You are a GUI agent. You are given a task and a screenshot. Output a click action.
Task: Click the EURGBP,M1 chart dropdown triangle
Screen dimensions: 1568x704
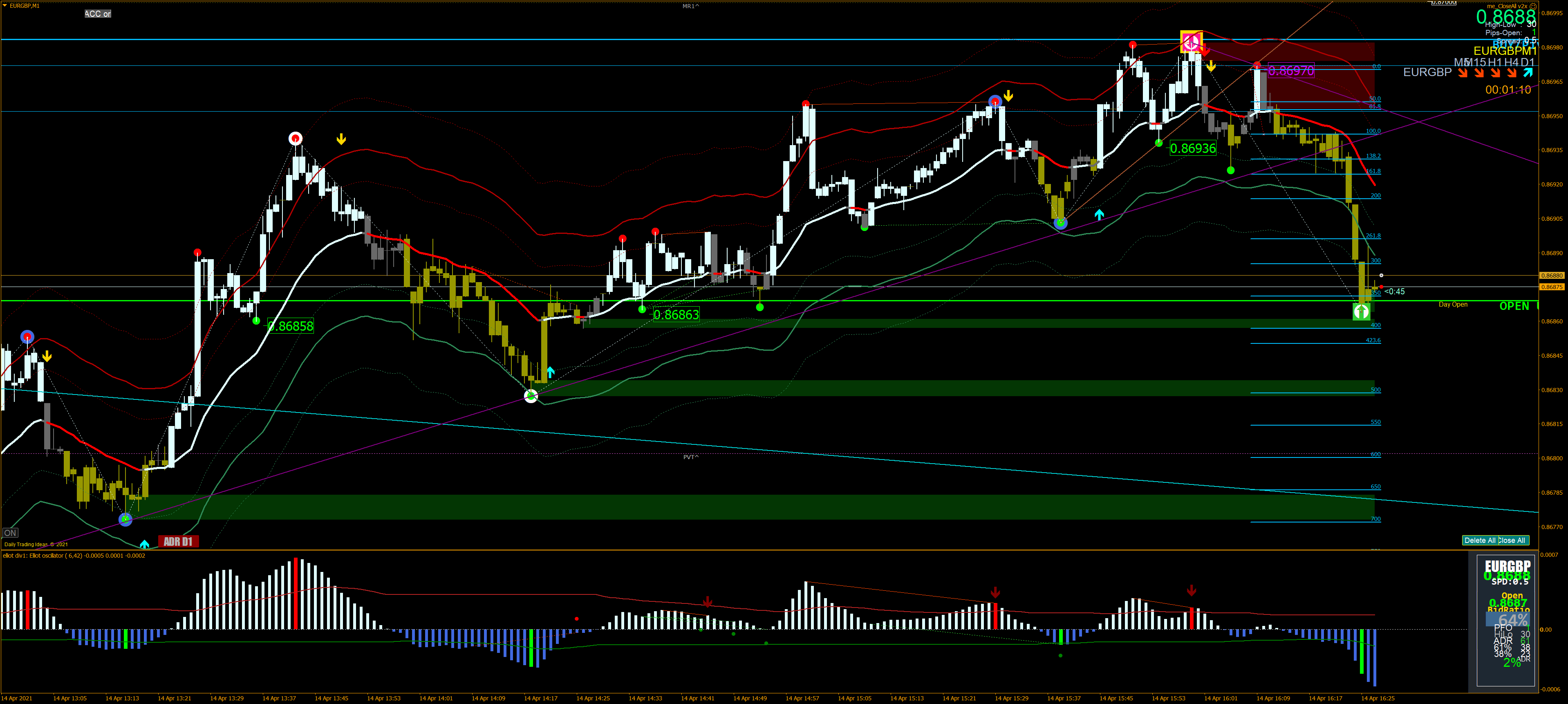(x=4, y=5)
